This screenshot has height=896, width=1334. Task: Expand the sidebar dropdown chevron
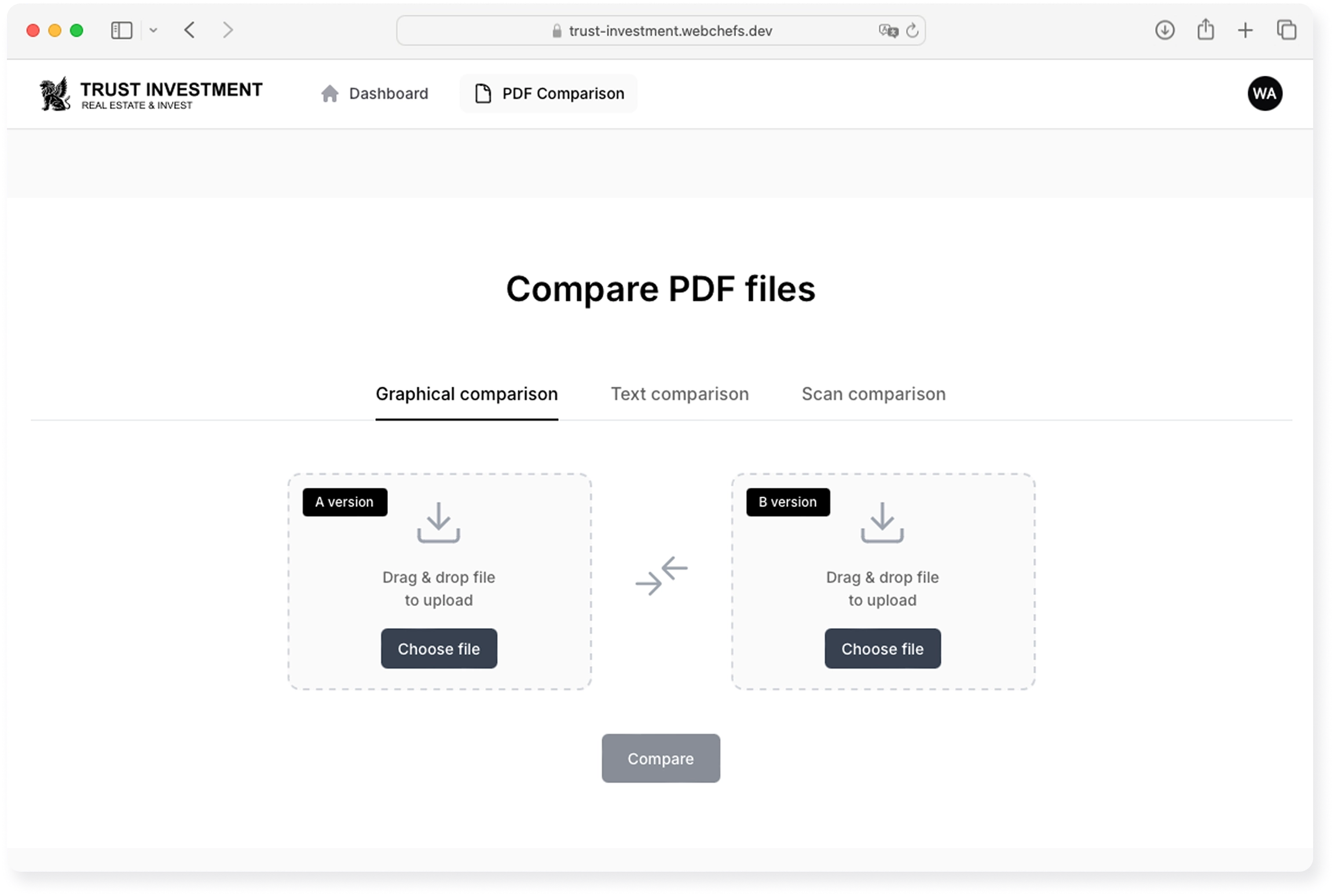coord(153,30)
